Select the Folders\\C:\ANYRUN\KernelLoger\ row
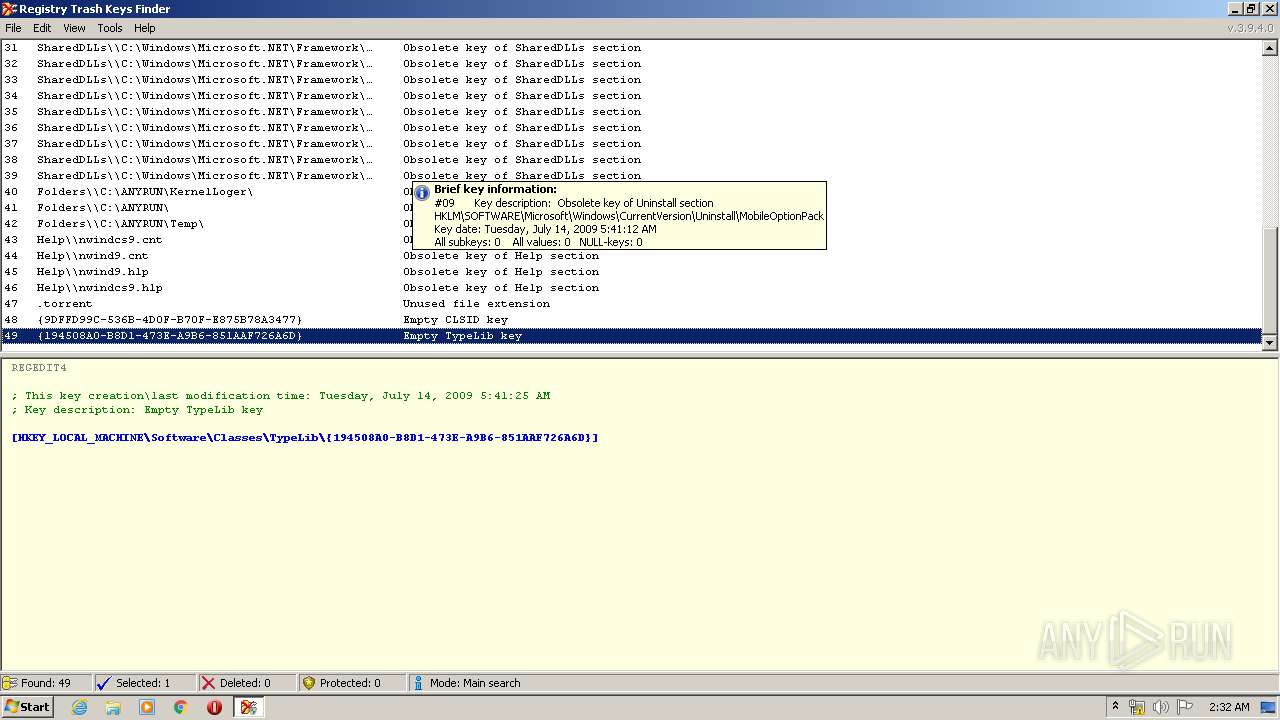The width and height of the screenshot is (1280, 720). tap(632, 192)
